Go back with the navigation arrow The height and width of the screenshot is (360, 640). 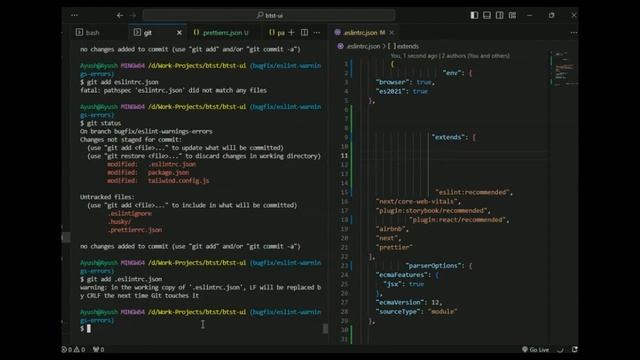click(120, 16)
